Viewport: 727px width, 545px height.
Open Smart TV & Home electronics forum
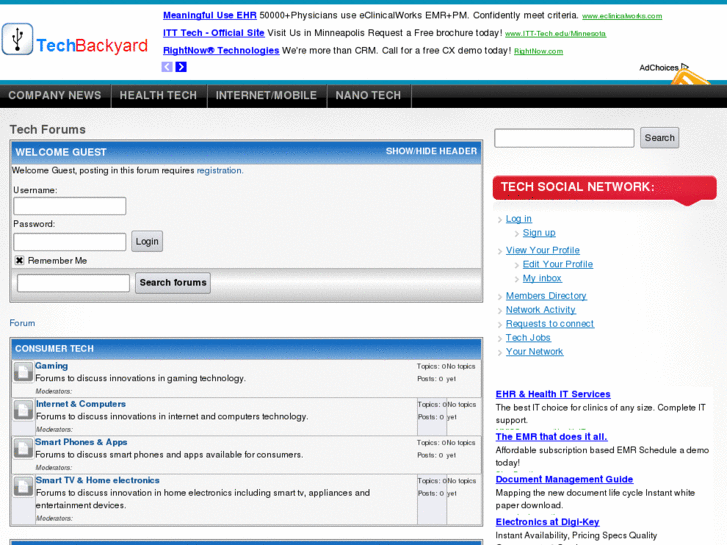[x=97, y=480]
